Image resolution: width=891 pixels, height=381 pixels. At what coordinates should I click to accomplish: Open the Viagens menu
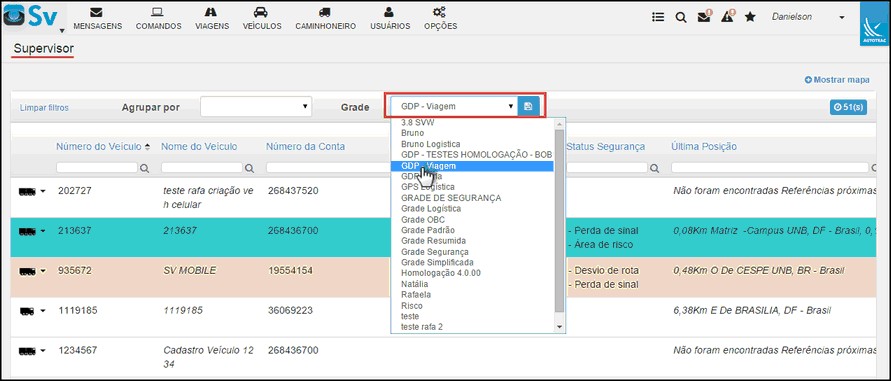(x=212, y=19)
